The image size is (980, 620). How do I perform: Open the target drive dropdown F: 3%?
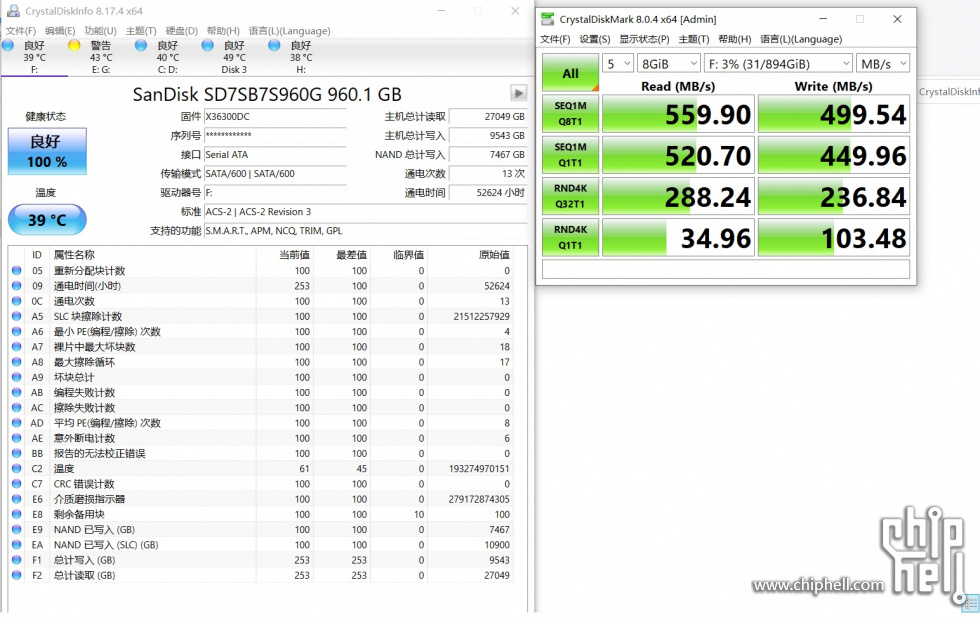click(778, 63)
